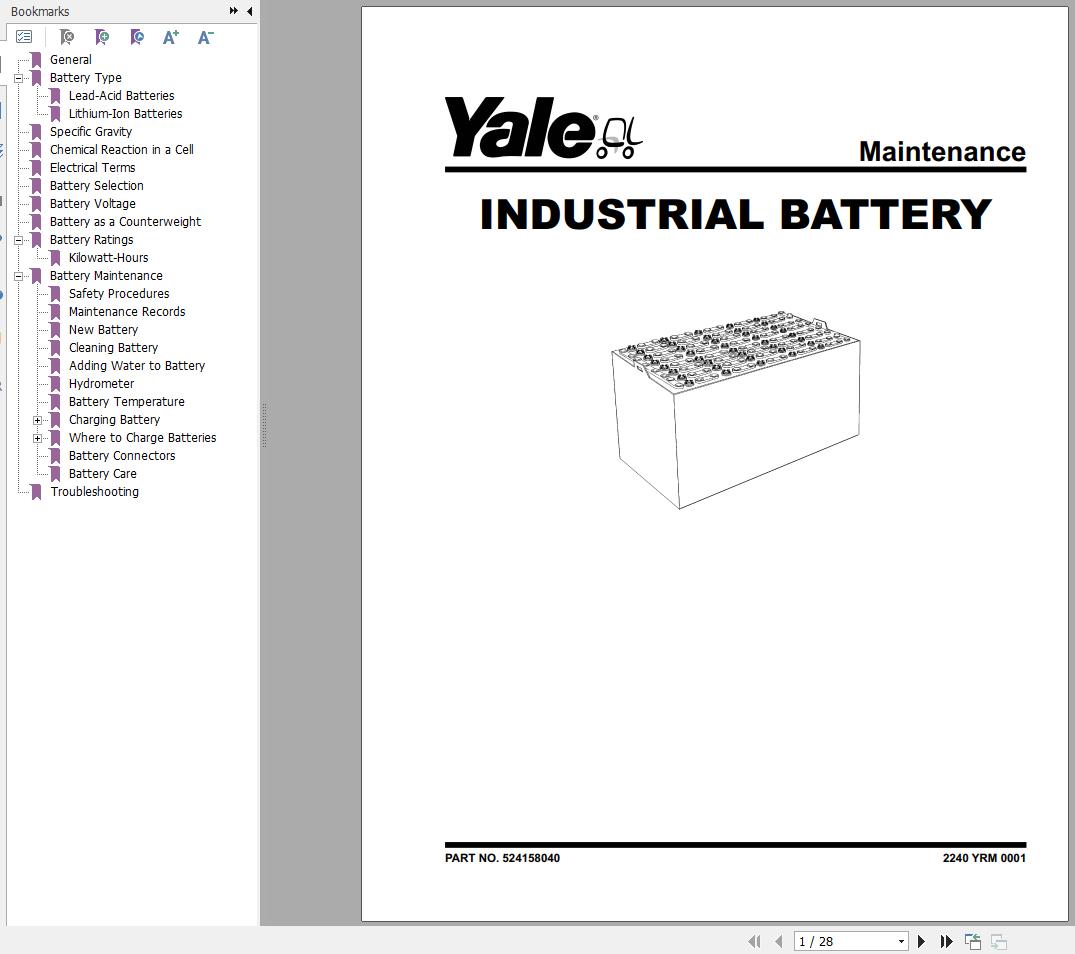Image resolution: width=1075 pixels, height=954 pixels.
Task: Click the previous view icon
Action: pos(973,942)
